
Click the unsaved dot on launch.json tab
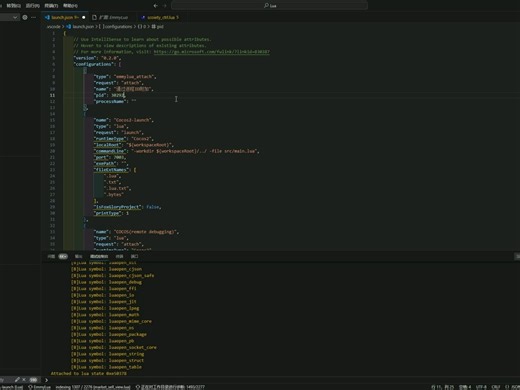click(x=84, y=17)
